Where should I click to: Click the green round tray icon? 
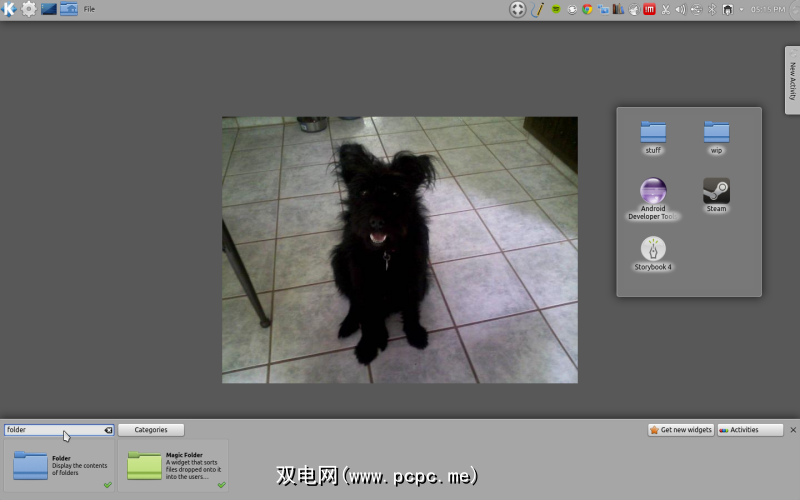(x=556, y=9)
